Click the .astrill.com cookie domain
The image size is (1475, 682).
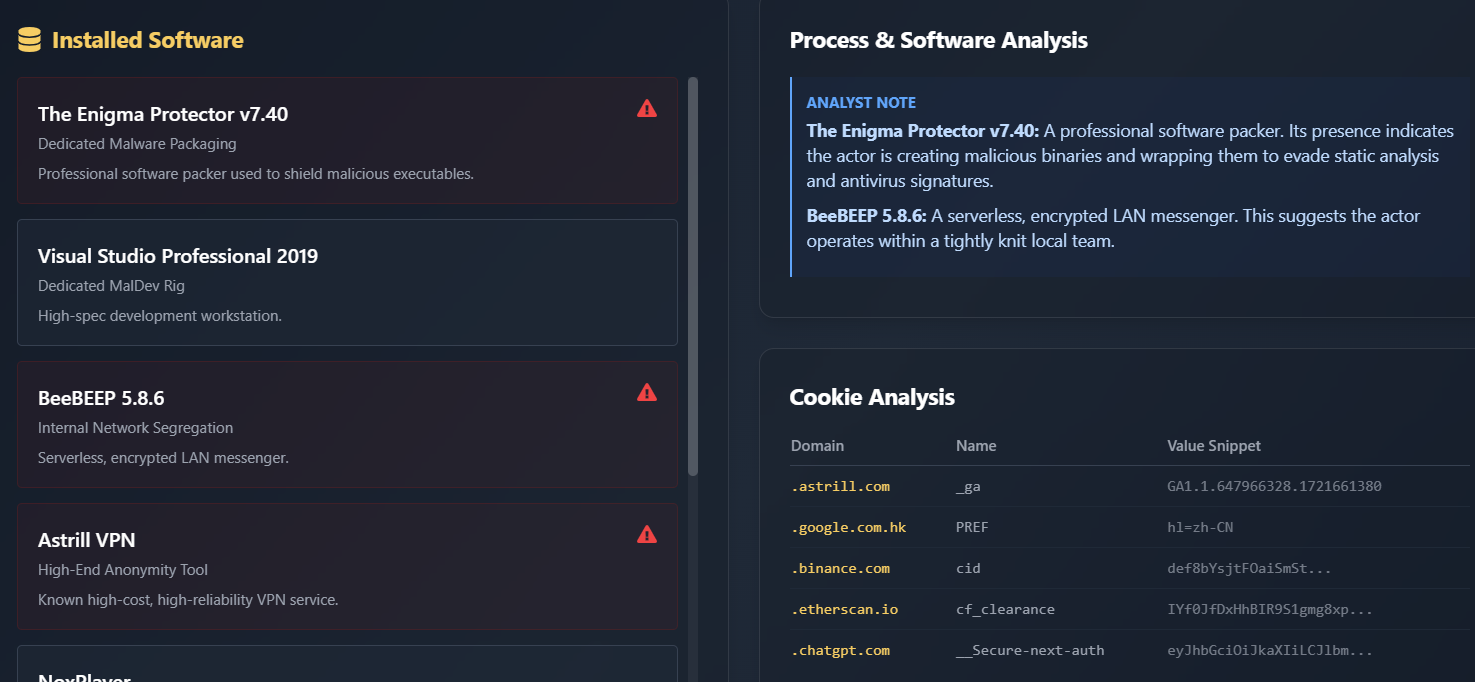click(x=840, y=486)
